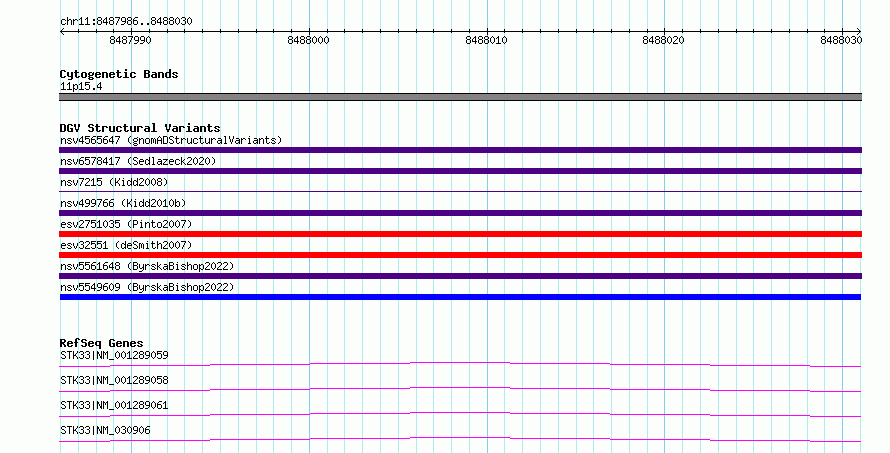Open variant nsv4565647 (gnomADStructuralVariants) label

coord(171,140)
